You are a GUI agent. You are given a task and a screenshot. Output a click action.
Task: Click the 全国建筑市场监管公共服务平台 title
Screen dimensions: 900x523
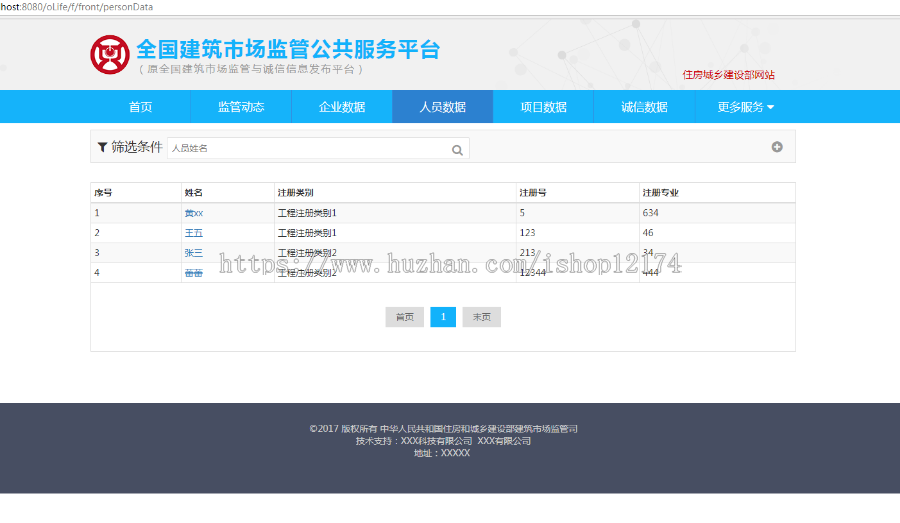tap(288, 49)
